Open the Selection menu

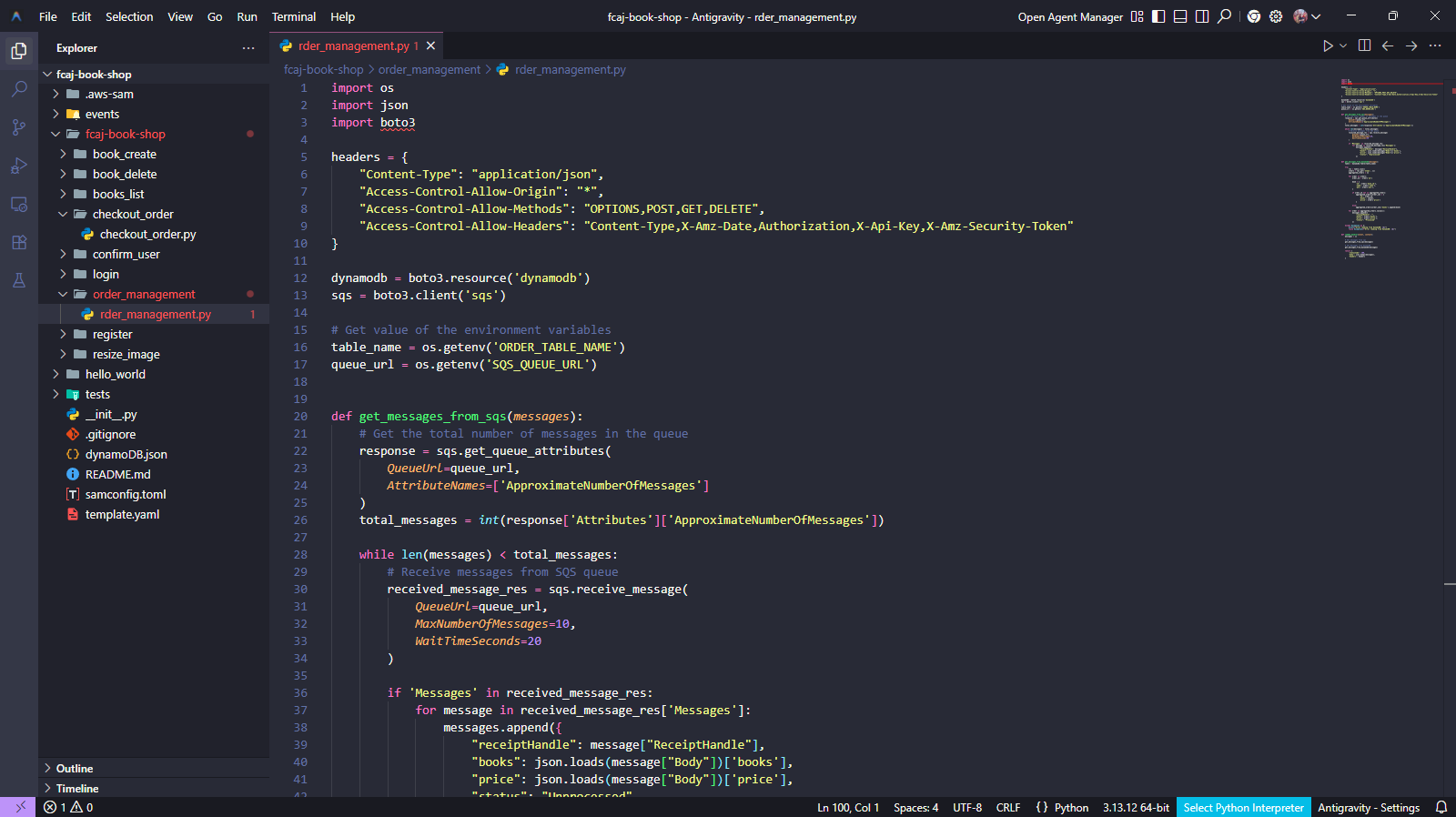129,16
